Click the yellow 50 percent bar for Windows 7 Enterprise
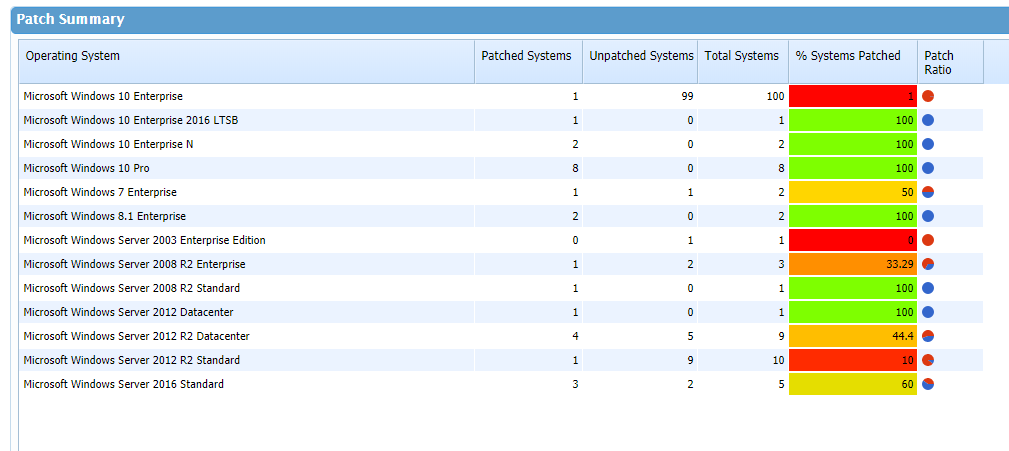 853,192
